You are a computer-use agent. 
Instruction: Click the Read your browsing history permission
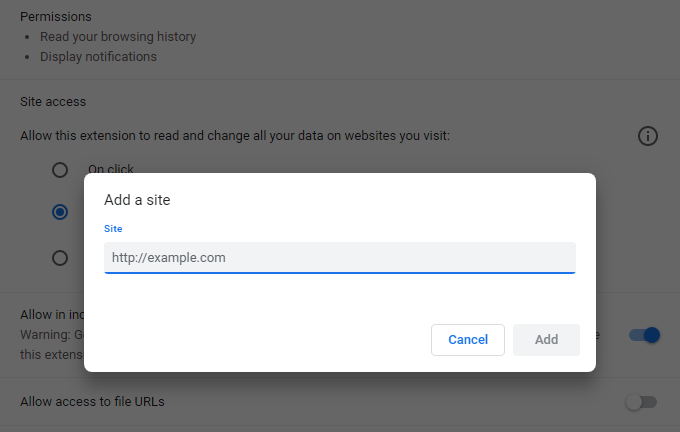(118, 37)
